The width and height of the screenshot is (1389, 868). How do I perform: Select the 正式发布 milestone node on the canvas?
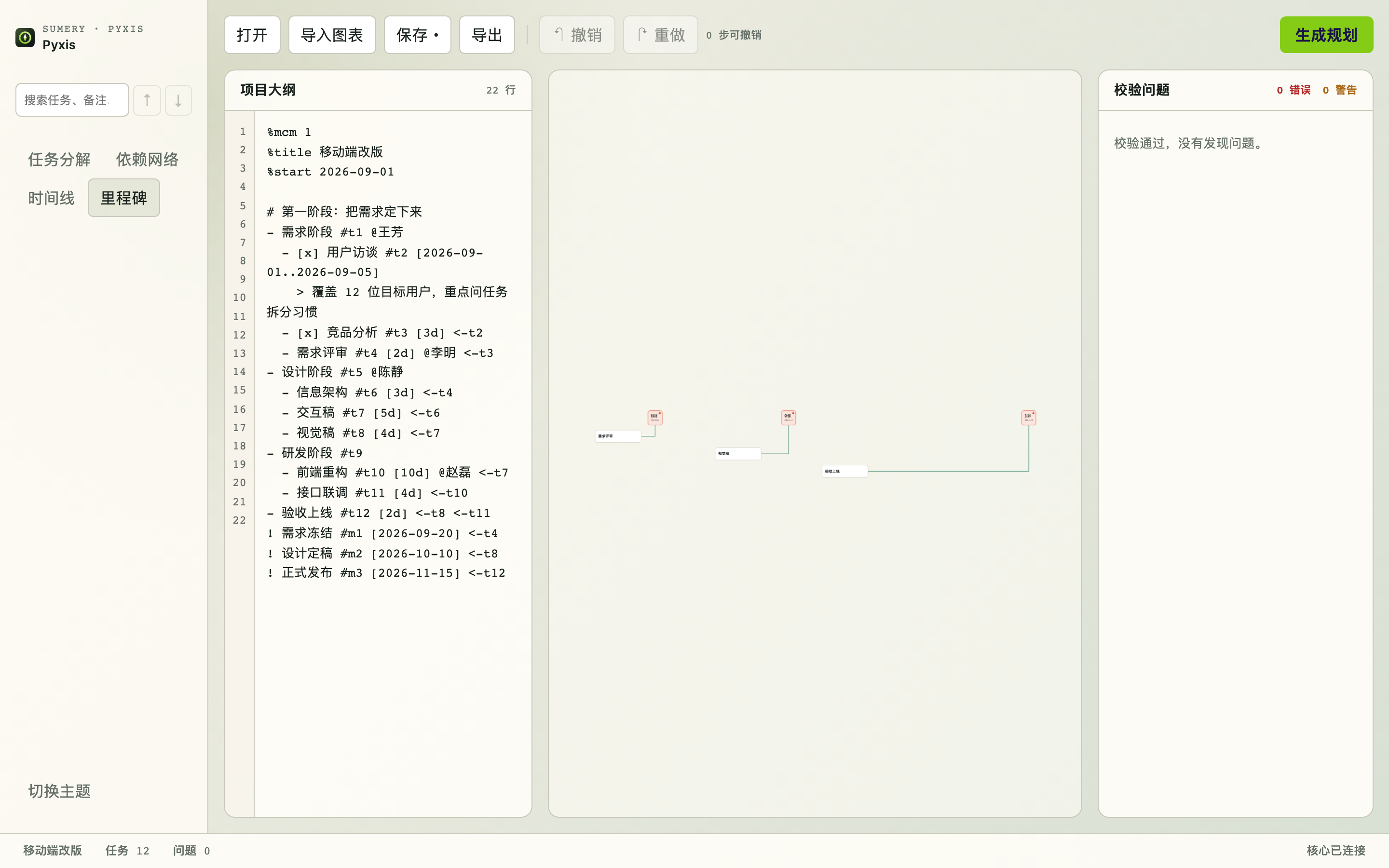point(1029,417)
